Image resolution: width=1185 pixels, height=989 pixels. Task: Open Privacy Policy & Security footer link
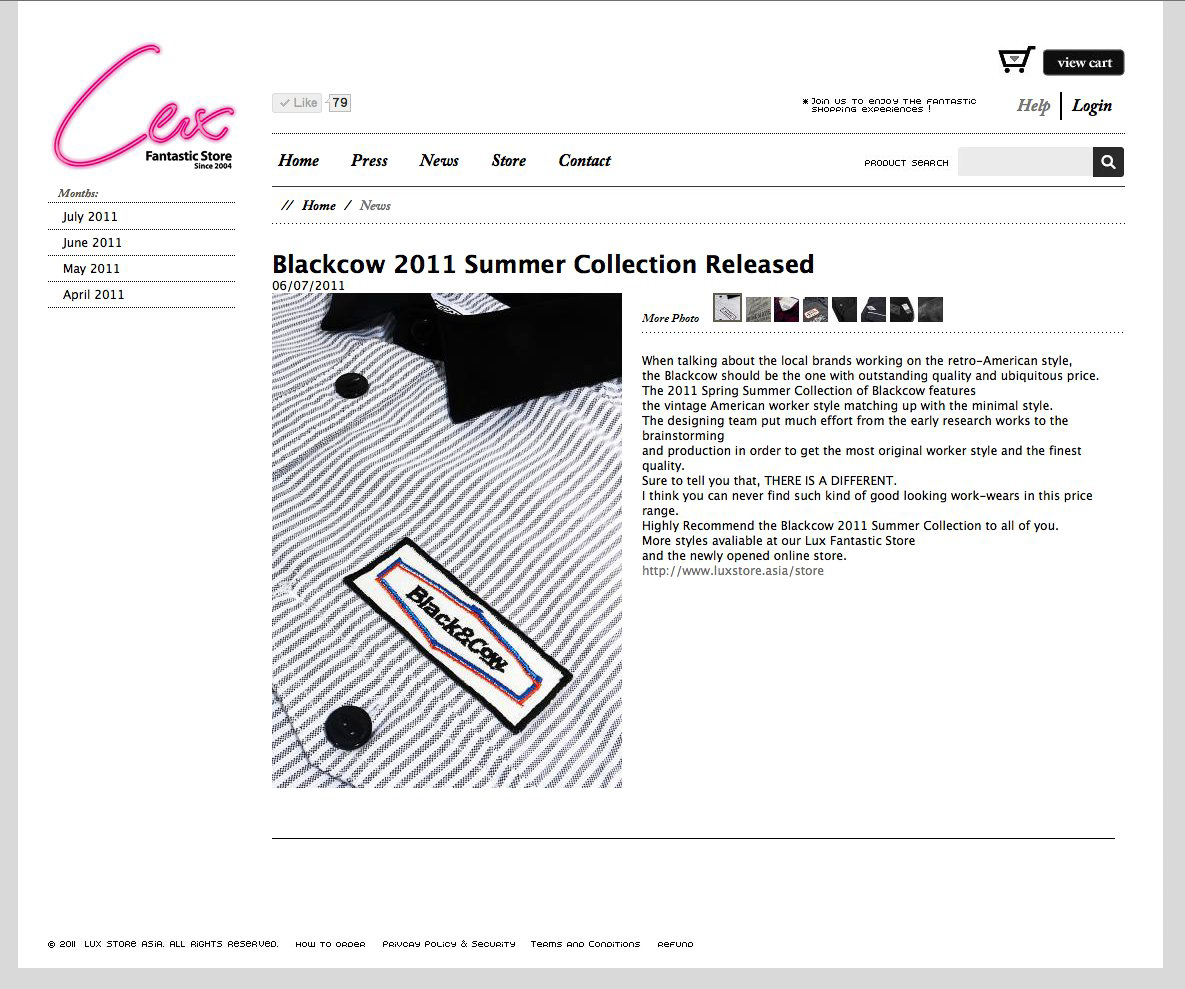tap(449, 944)
